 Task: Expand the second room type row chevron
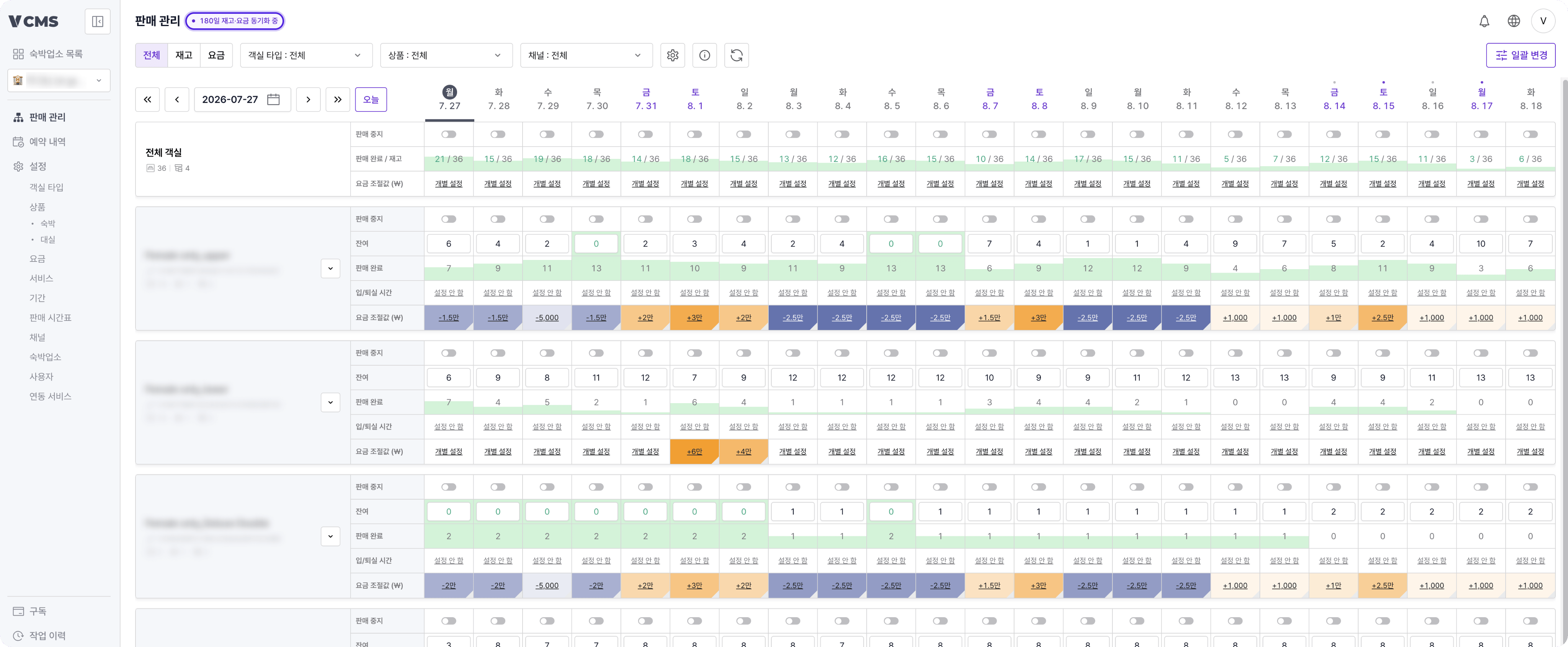(x=330, y=402)
